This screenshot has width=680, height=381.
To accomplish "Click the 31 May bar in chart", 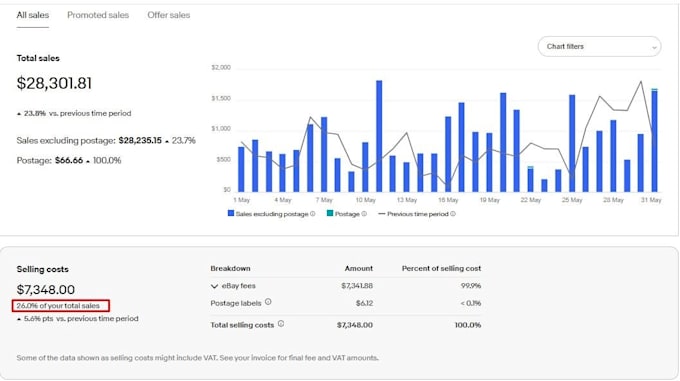I will 654,140.
